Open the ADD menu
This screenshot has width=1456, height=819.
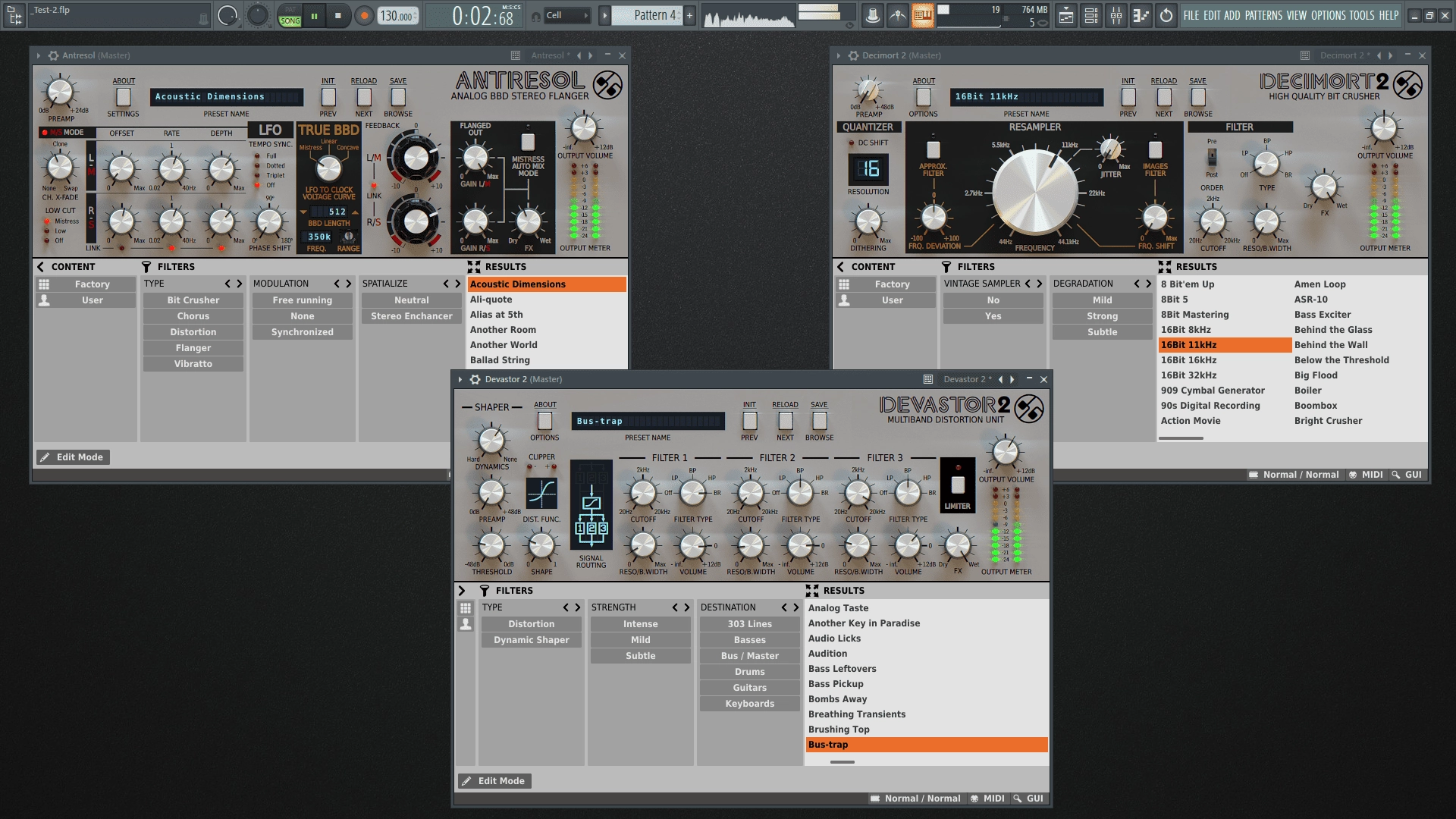click(1232, 15)
